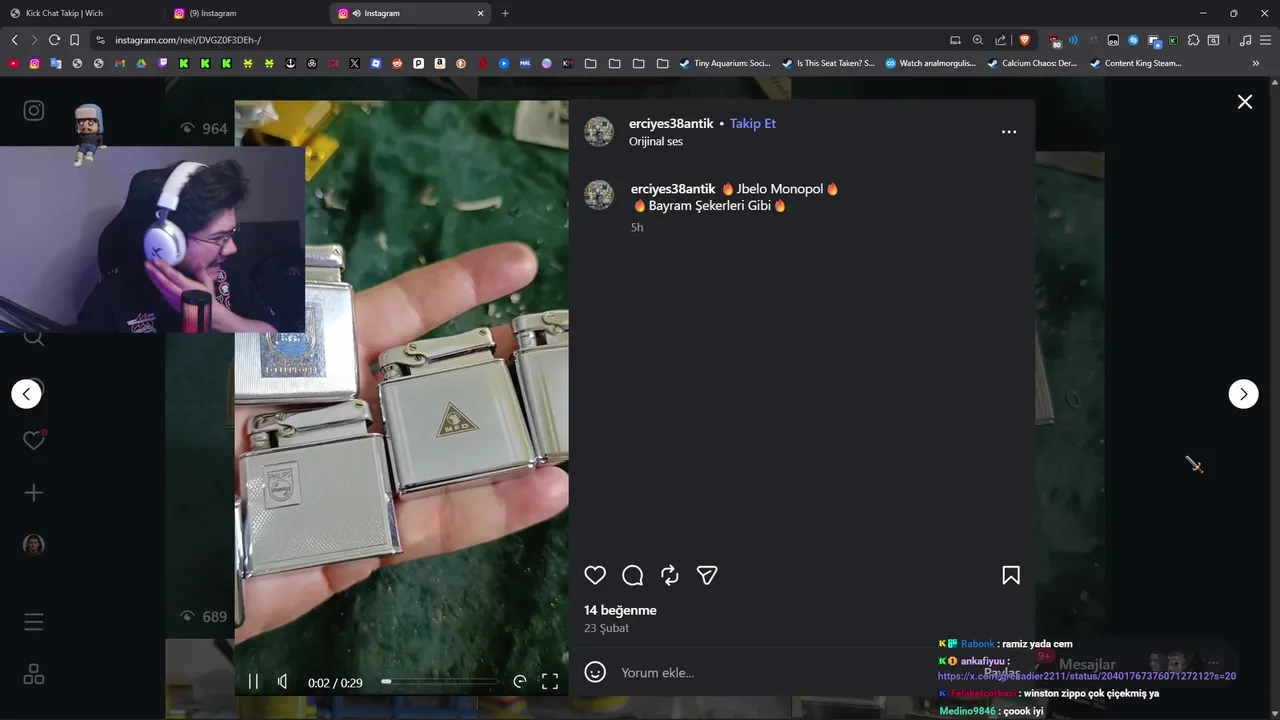1280x720 pixels.
Task: Open the YouTube bookmark icon
Action: click(13, 63)
